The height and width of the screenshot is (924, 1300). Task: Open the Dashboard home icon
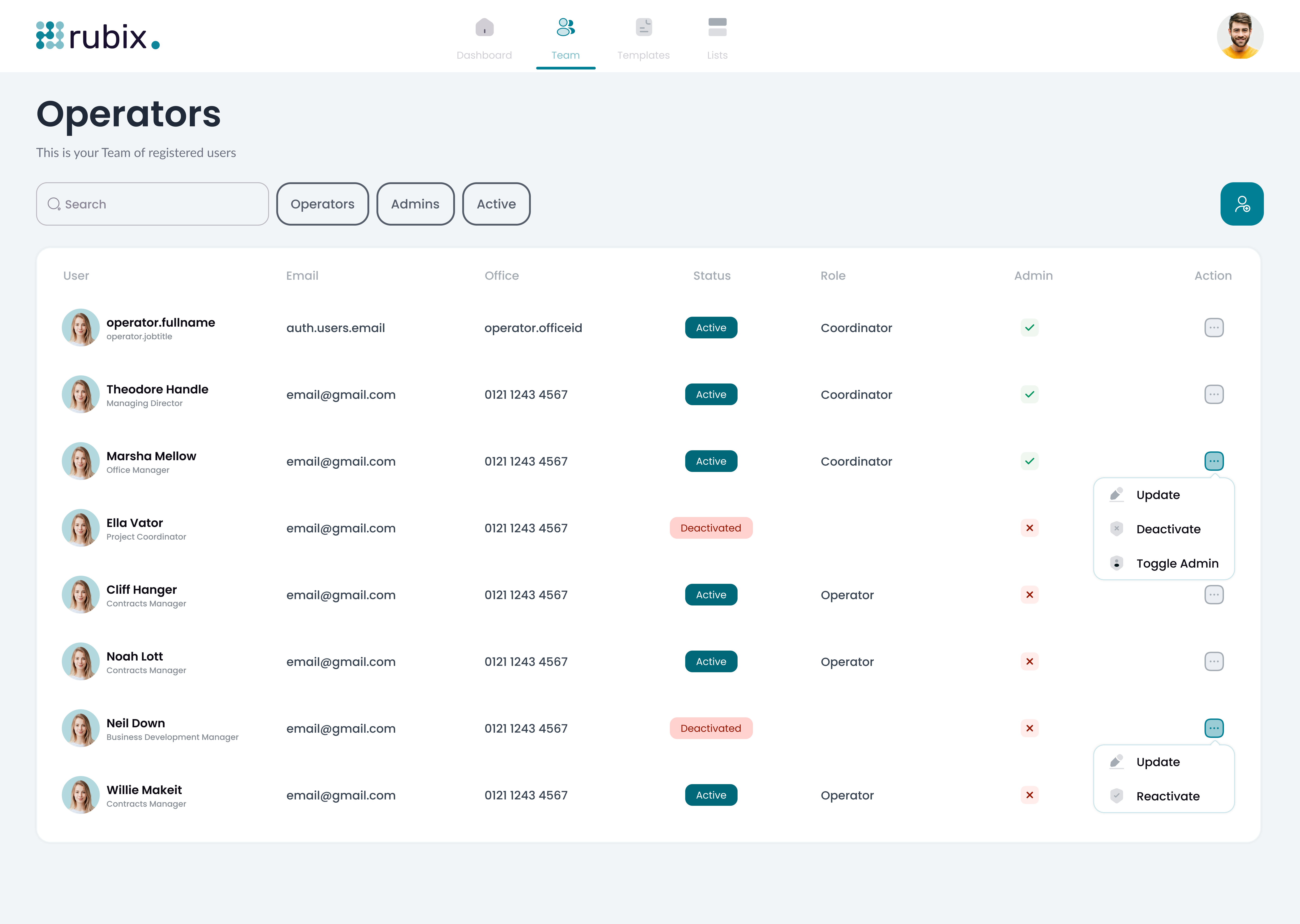(484, 27)
